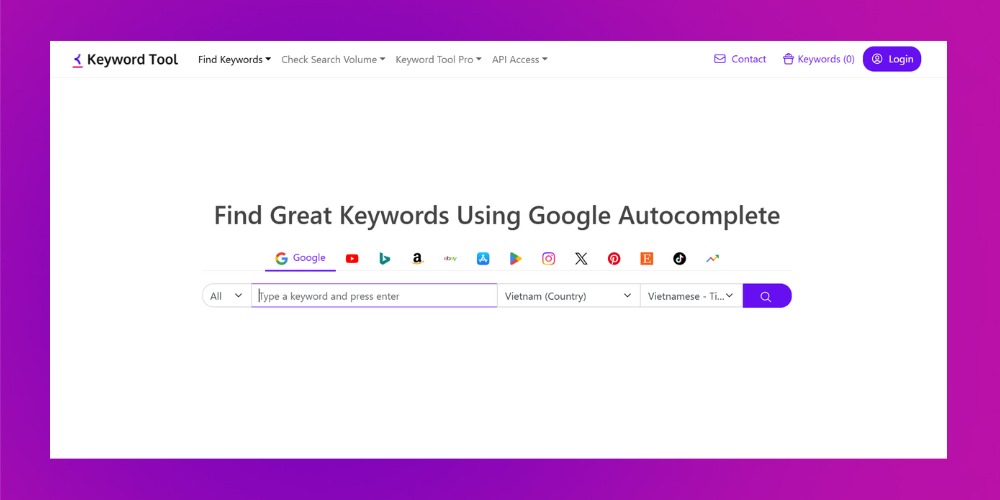
Task: Click the Login button
Action: click(892, 59)
